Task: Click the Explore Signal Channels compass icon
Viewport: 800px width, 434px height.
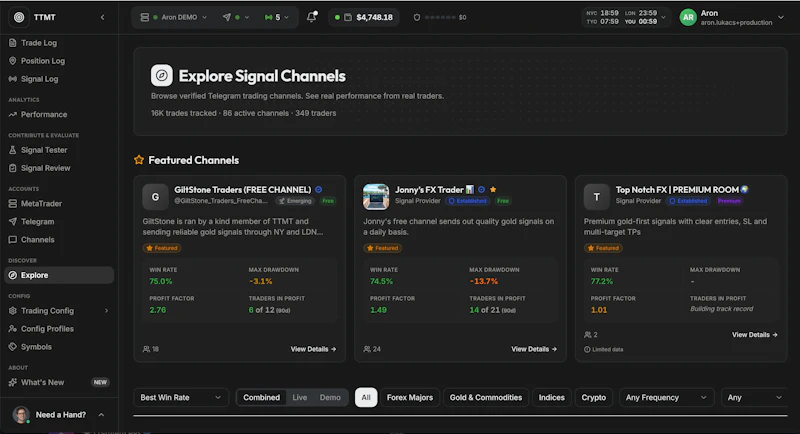Action: coord(162,75)
